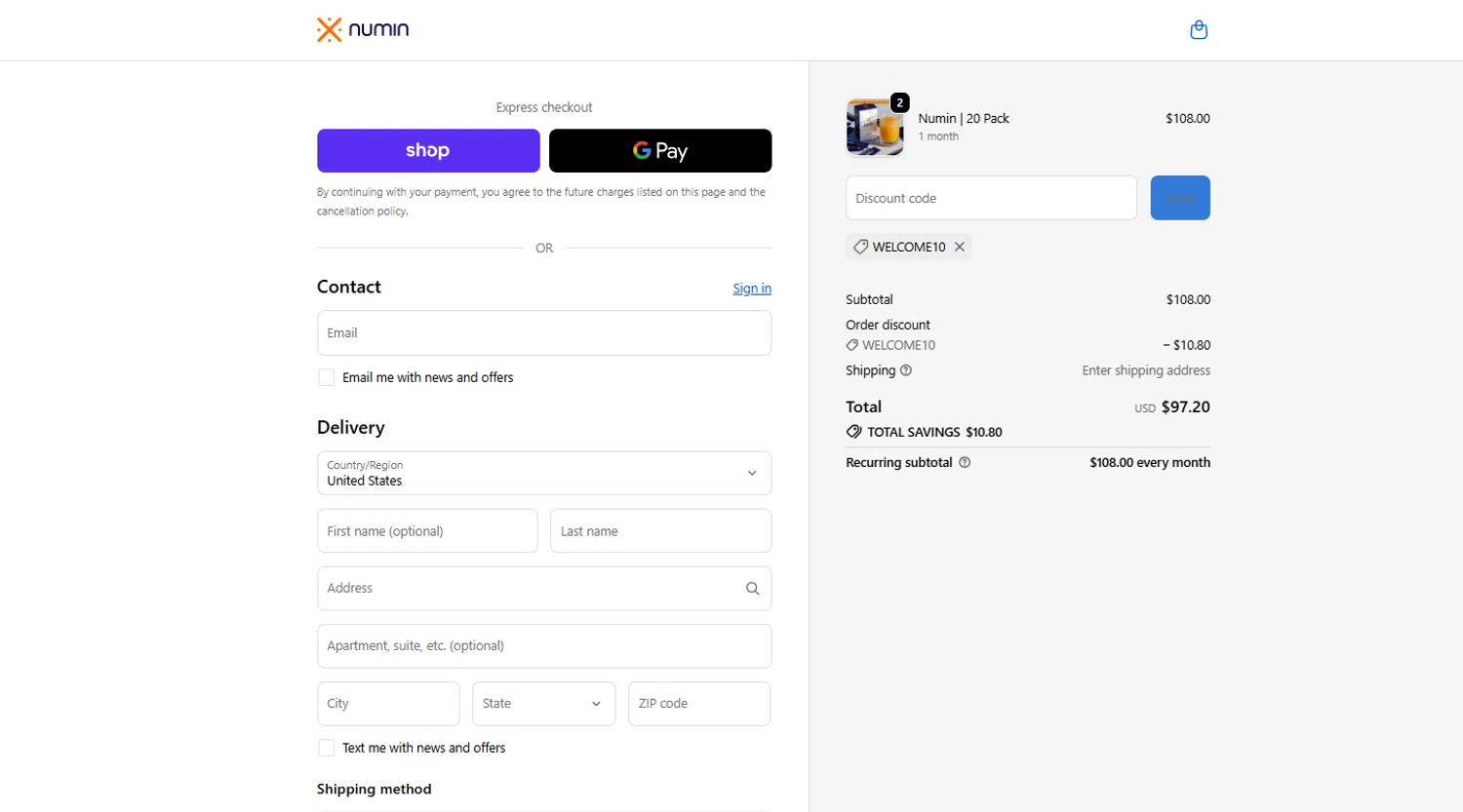Open the Country/Region dropdown

click(544, 473)
